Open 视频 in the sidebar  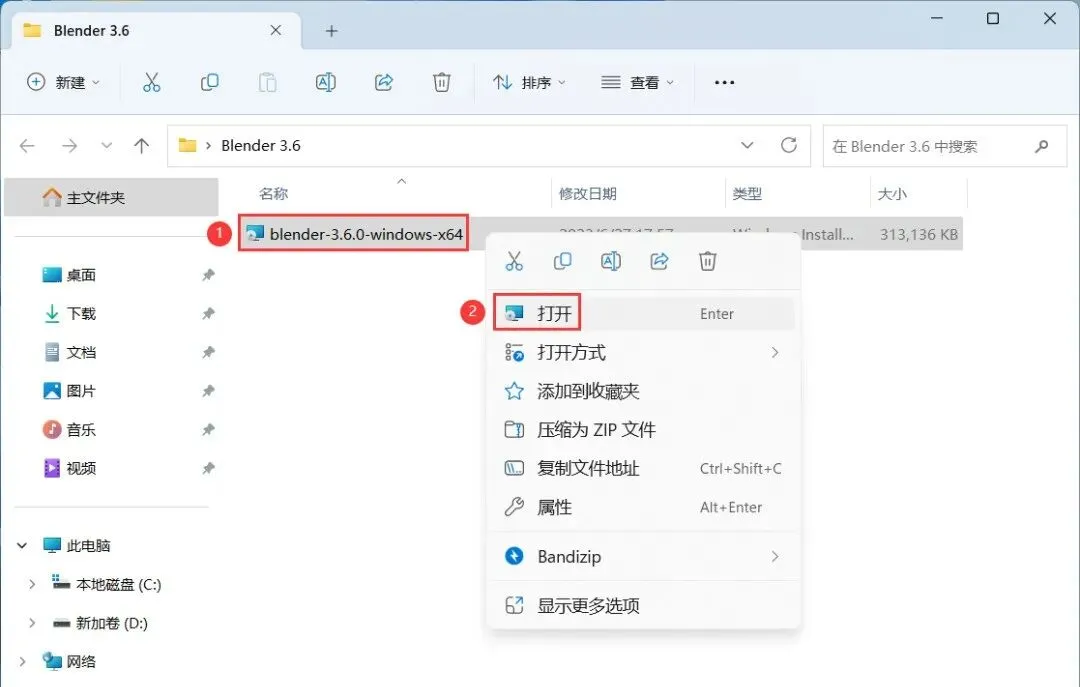(x=81, y=468)
